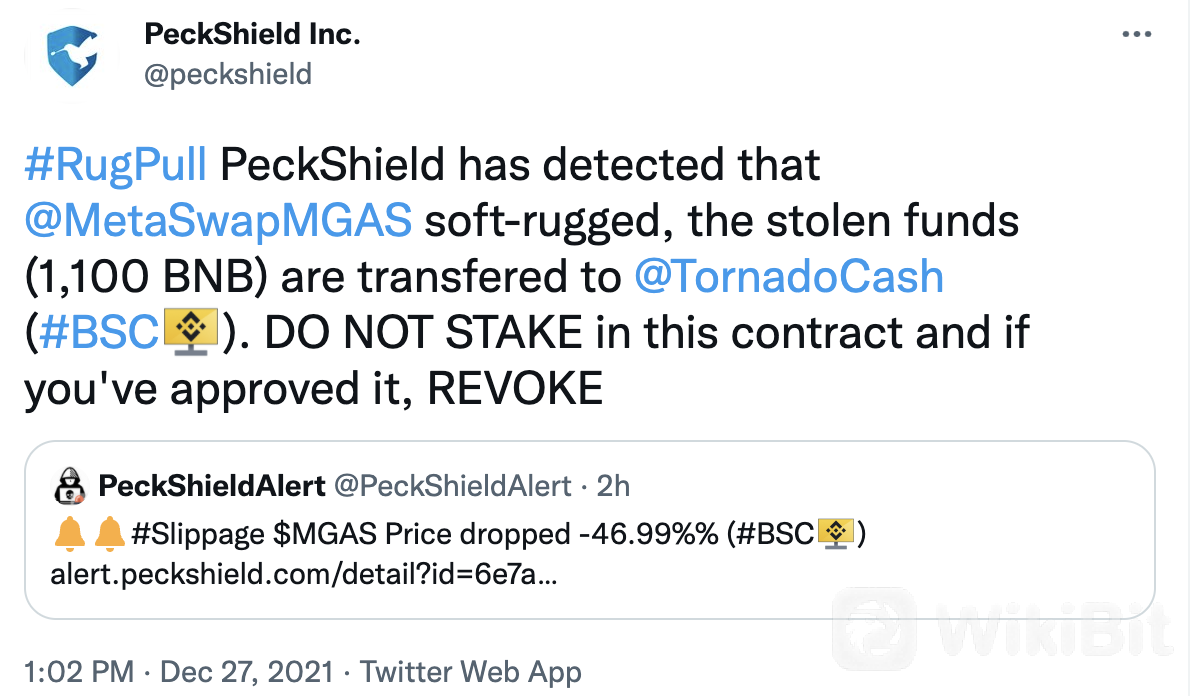Screen dimensions: 1192x696
Task: Open the alert.peckshield.com detail link
Action: pyautogui.click(x=304, y=574)
